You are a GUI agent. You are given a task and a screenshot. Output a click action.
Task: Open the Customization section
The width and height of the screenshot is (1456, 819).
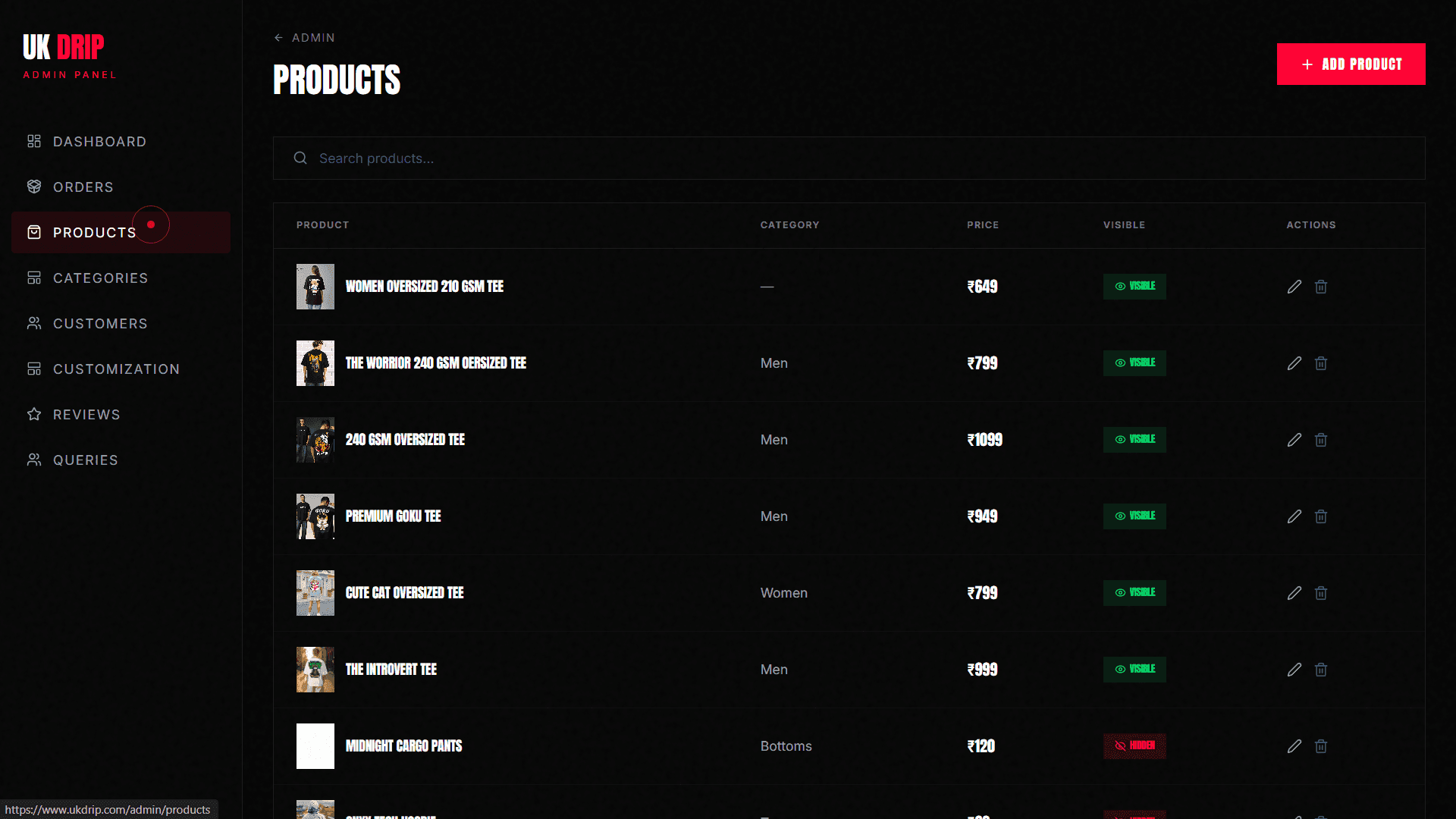coord(121,369)
